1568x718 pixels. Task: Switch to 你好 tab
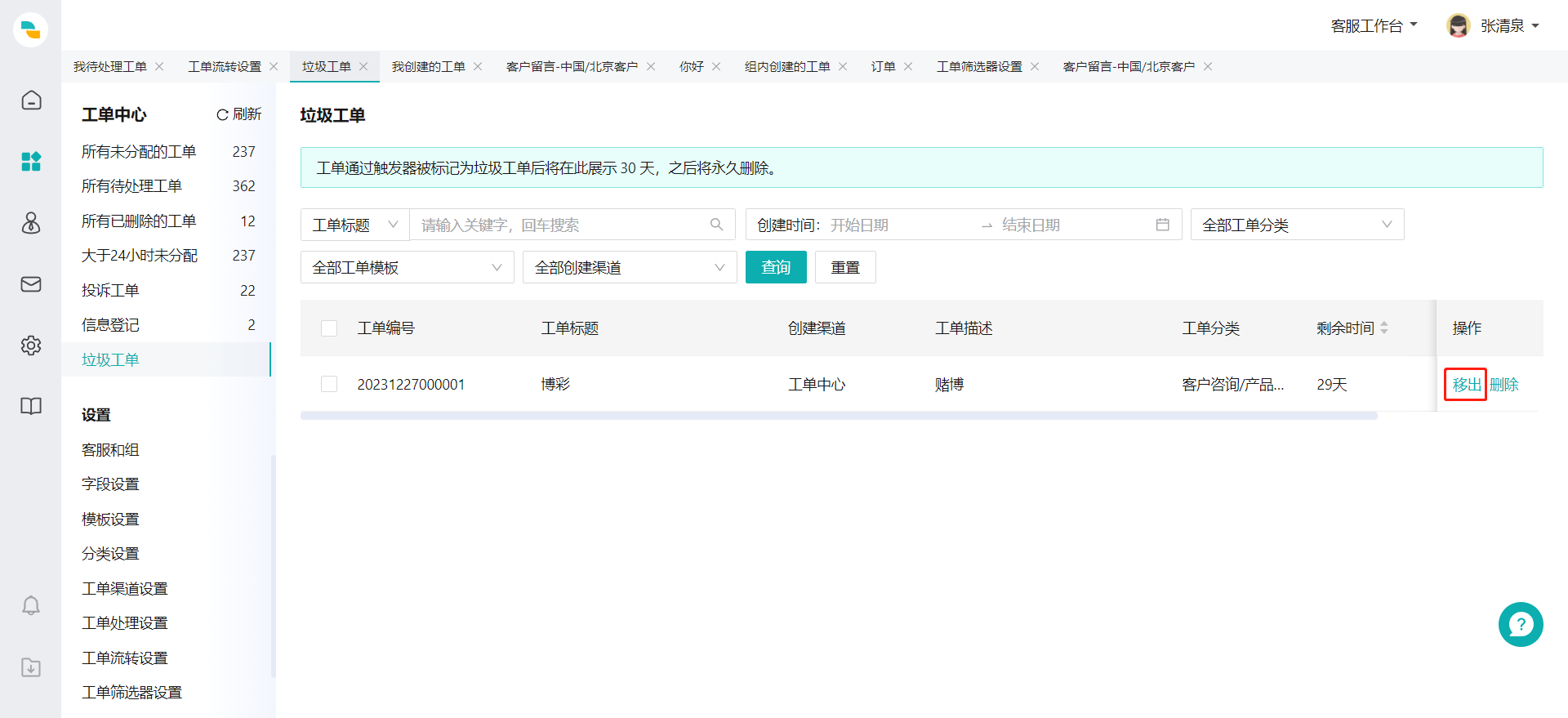coord(692,67)
